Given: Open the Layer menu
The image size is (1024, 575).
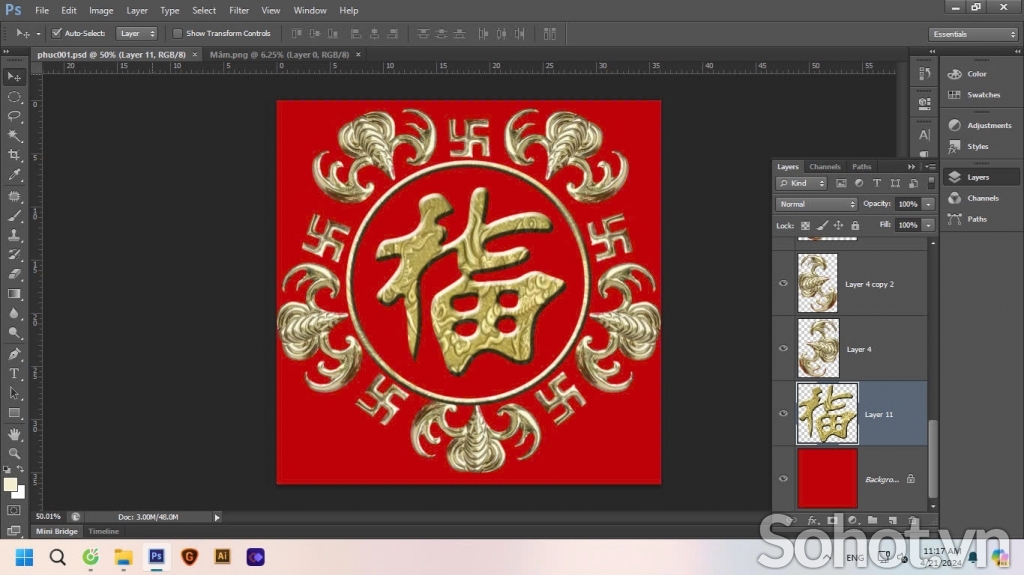Looking at the screenshot, I should 136,10.
